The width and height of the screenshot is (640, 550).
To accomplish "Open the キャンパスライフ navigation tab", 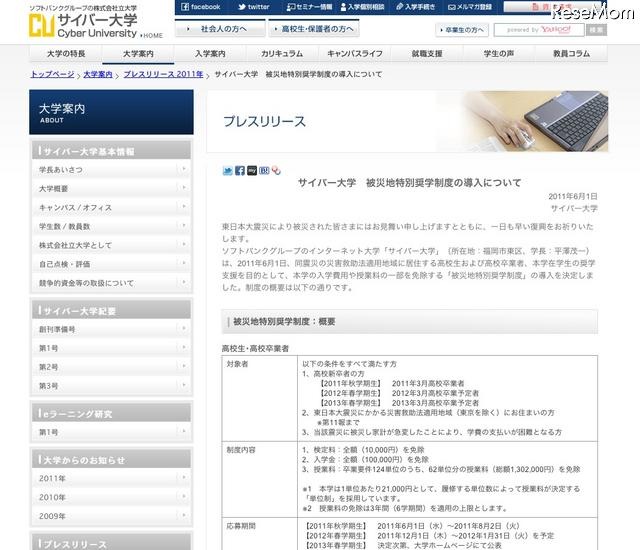I will (x=355, y=54).
